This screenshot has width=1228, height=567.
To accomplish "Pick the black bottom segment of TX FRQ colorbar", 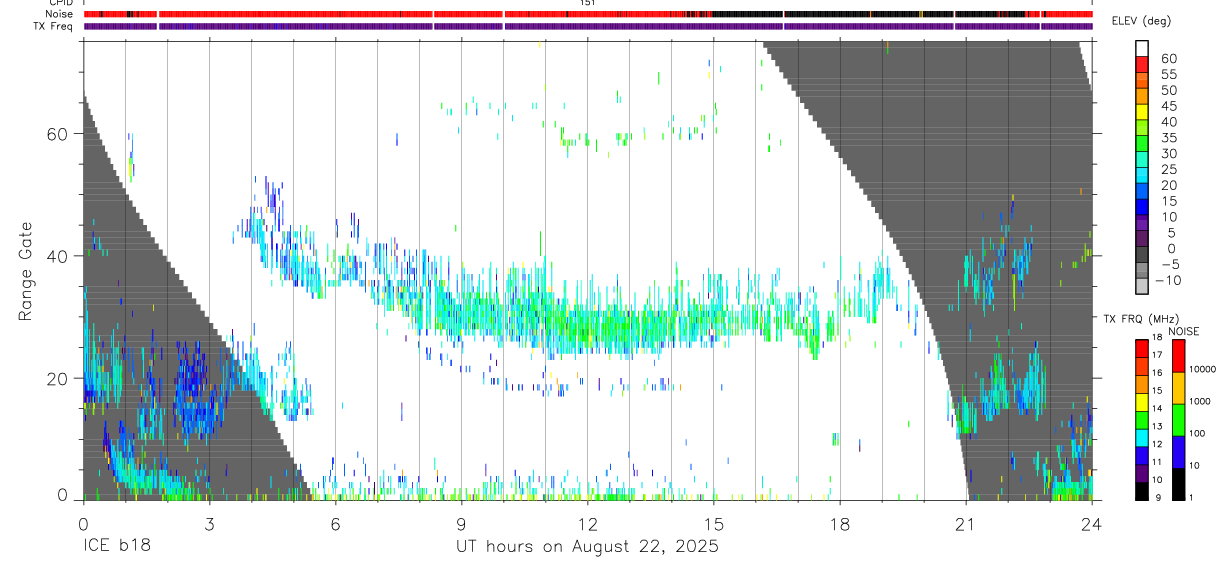I will [x=1142, y=491].
